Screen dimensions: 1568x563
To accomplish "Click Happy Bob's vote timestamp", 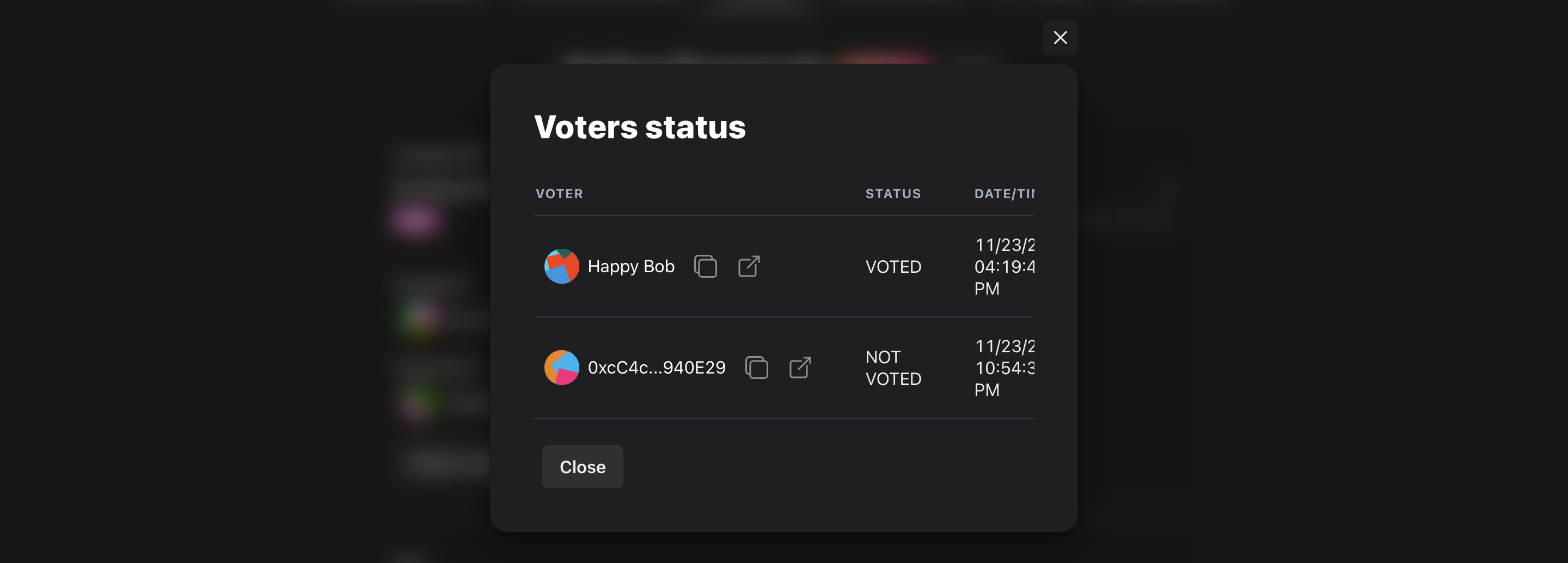I will click(x=1004, y=267).
